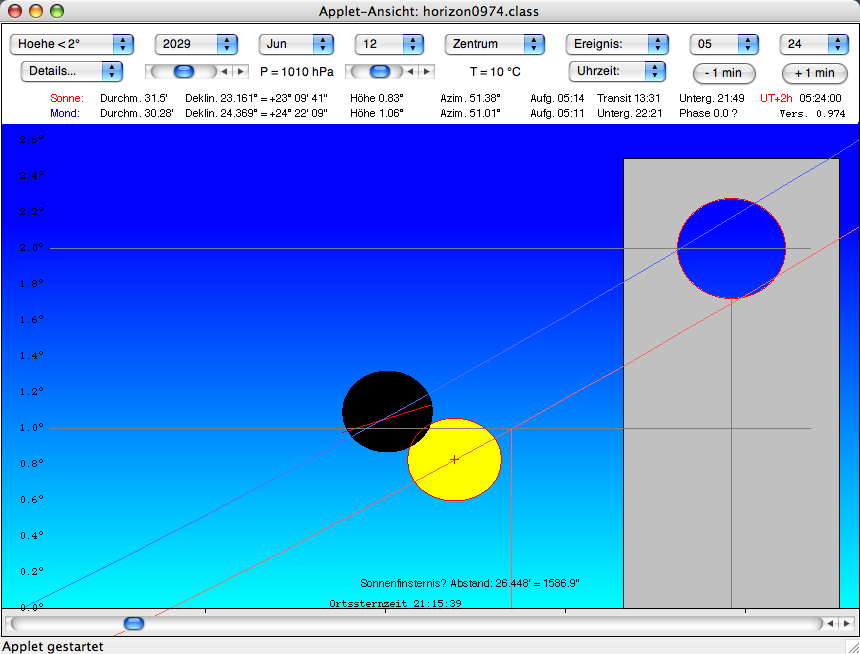
Task: Click the Sun Azim. 51.38° value
Action: [x=470, y=98]
